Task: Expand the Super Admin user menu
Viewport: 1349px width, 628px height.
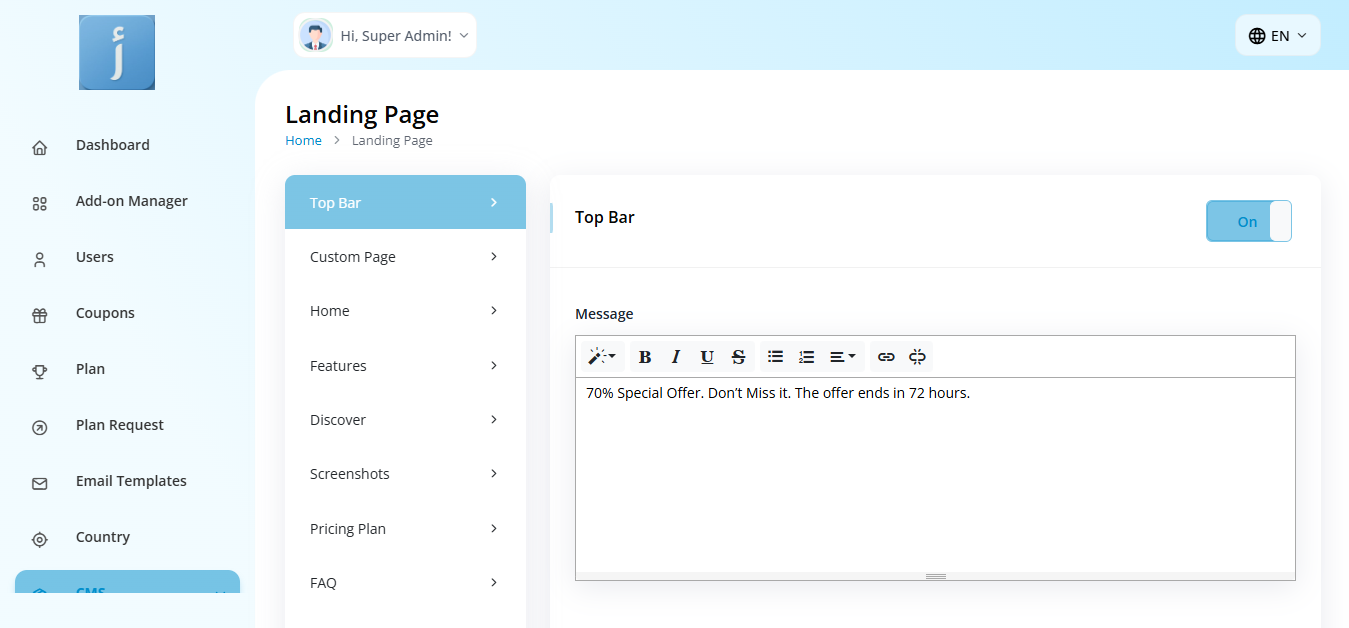Action: coord(385,36)
